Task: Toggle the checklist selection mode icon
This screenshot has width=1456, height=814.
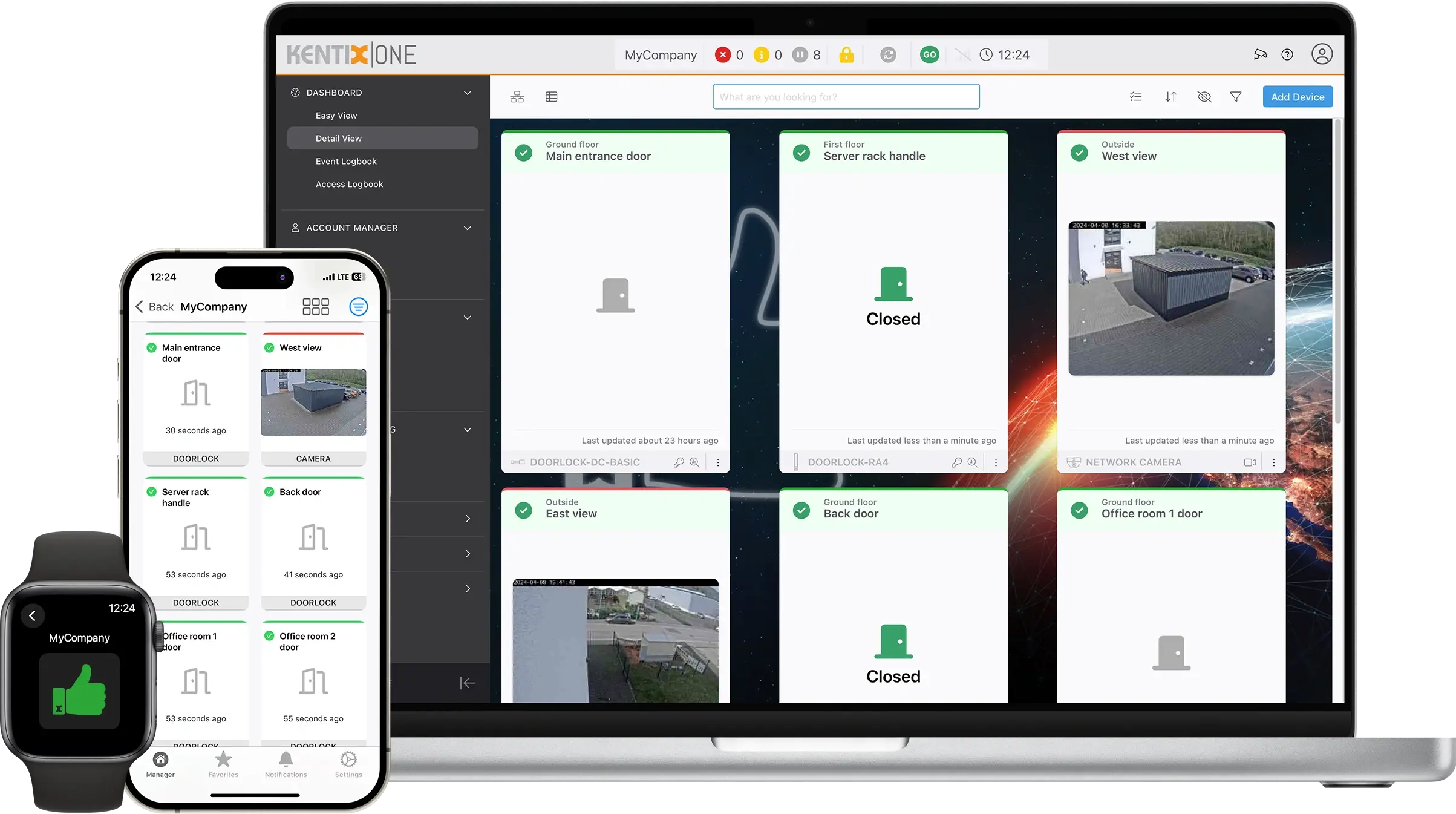Action: pyautogui.click(x=1135, y=97)
